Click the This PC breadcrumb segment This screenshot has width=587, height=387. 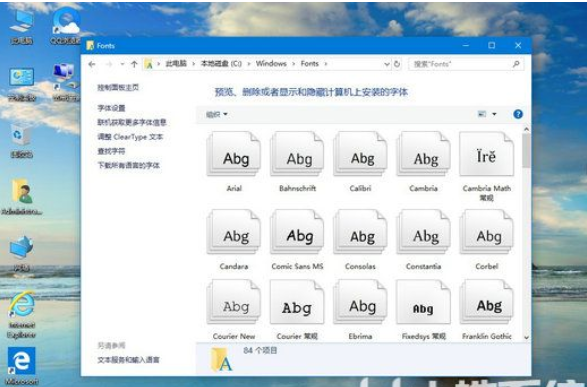point(176,64)
